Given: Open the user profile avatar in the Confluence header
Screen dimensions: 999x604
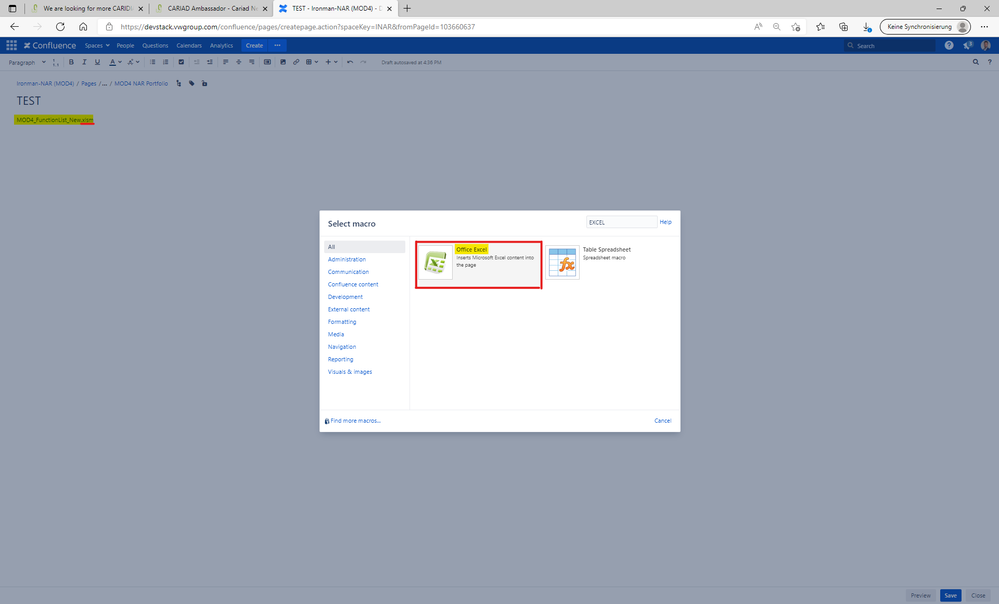Looking at the screenshot, I should pyautogui.click(x=986, y=45).
